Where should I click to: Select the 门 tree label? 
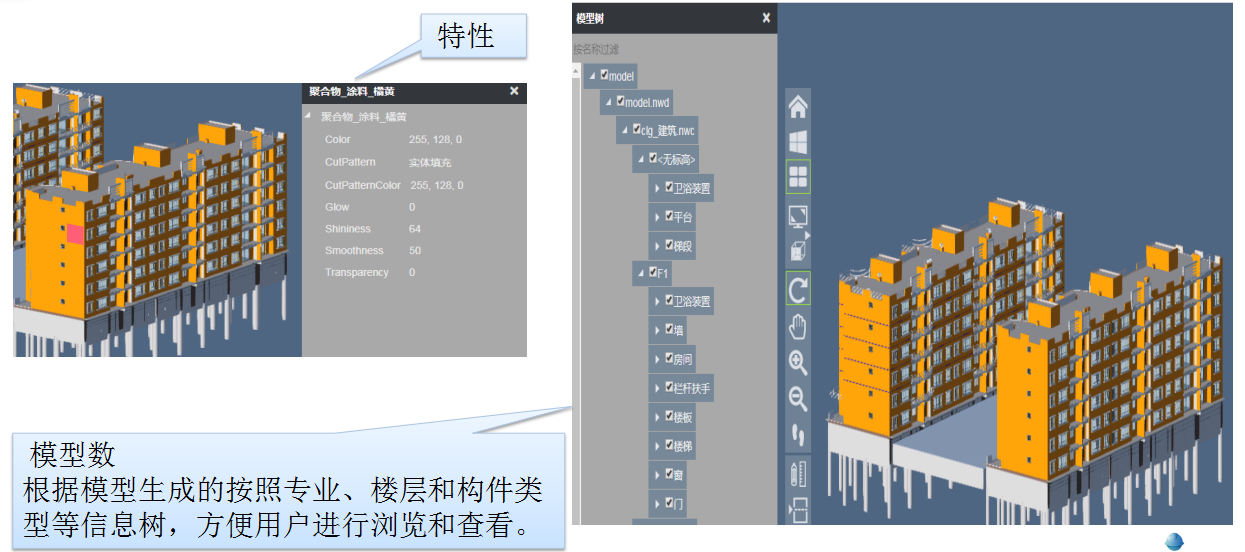click(679, 504)
